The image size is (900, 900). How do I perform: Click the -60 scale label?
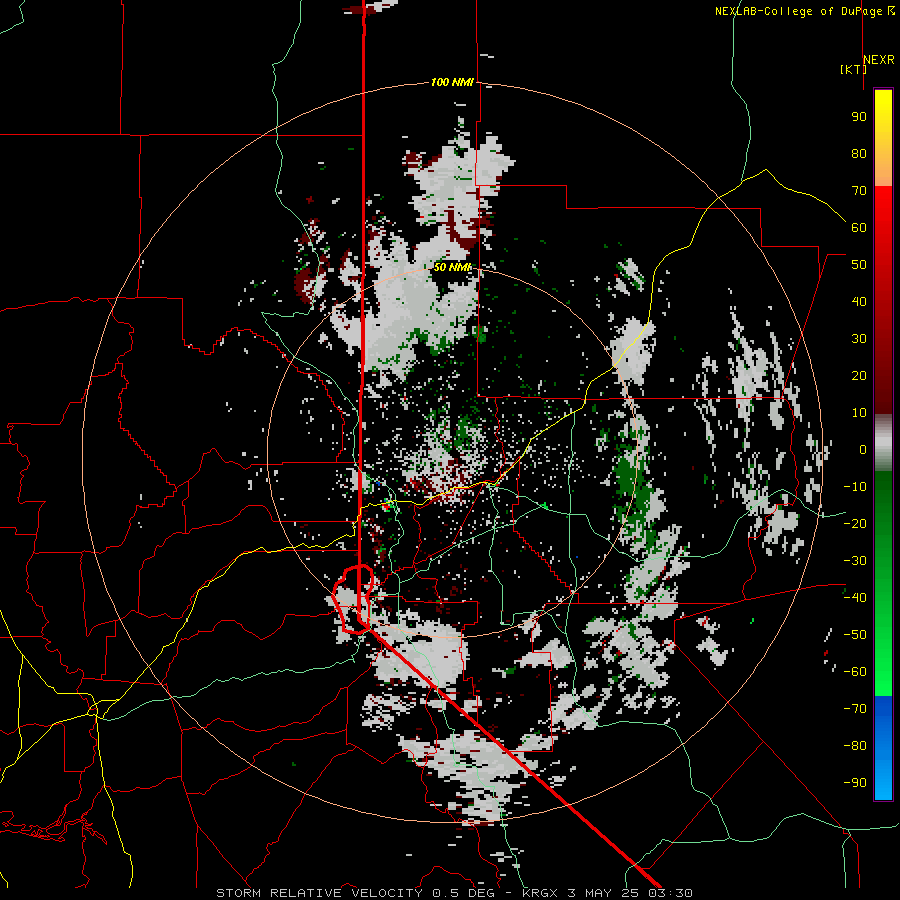click(855, 672)
